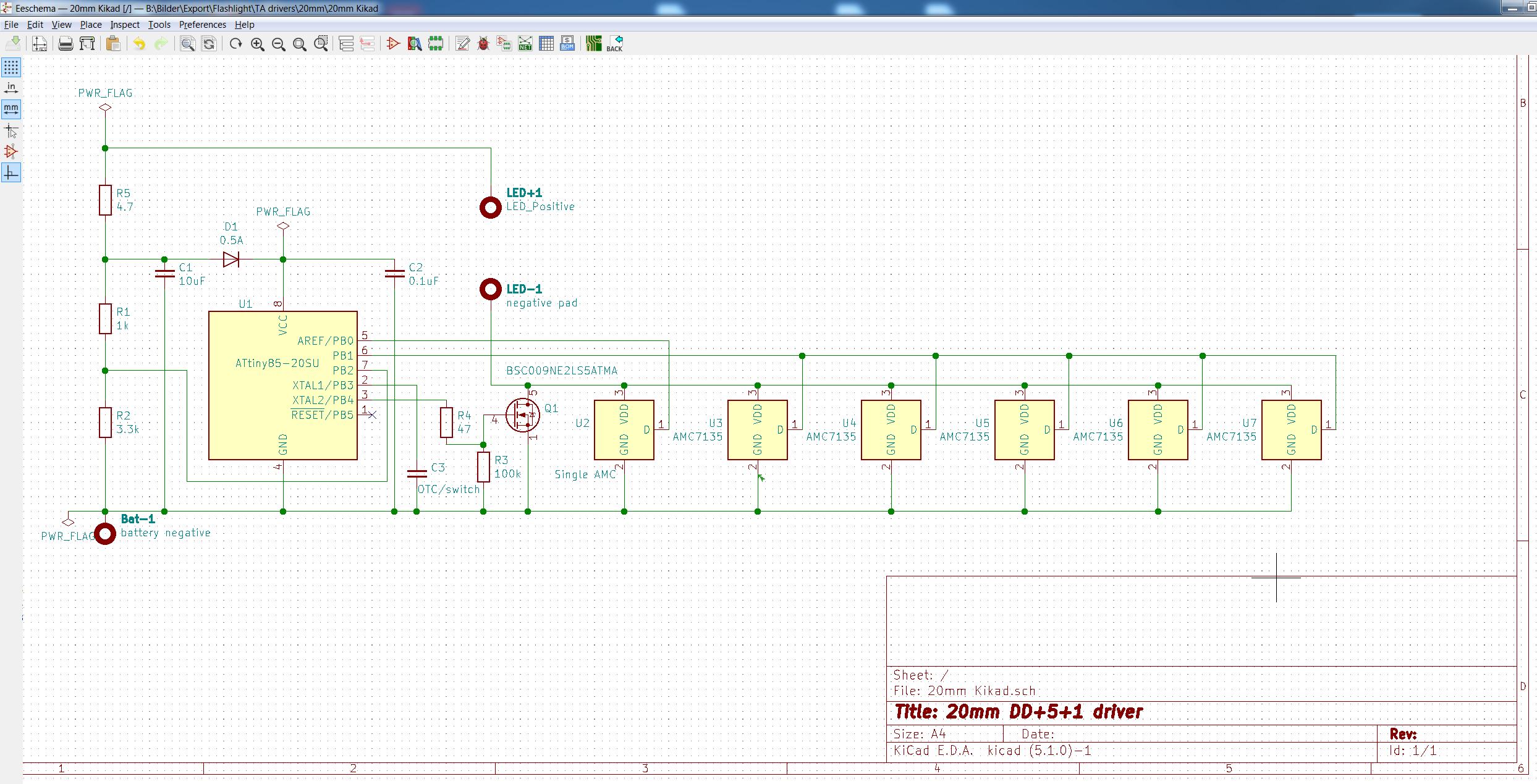Screen dimensions: 1537x784
Task: Click the 'Single AMC' text label
Action: pos(585,474)
